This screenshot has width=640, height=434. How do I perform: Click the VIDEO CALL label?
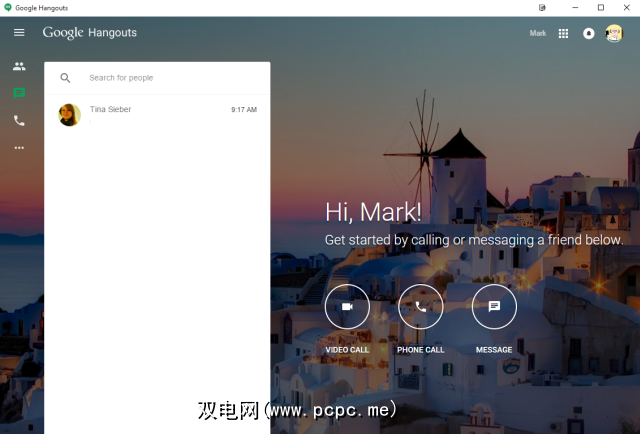pyautogui.click(x=347, y=350)
